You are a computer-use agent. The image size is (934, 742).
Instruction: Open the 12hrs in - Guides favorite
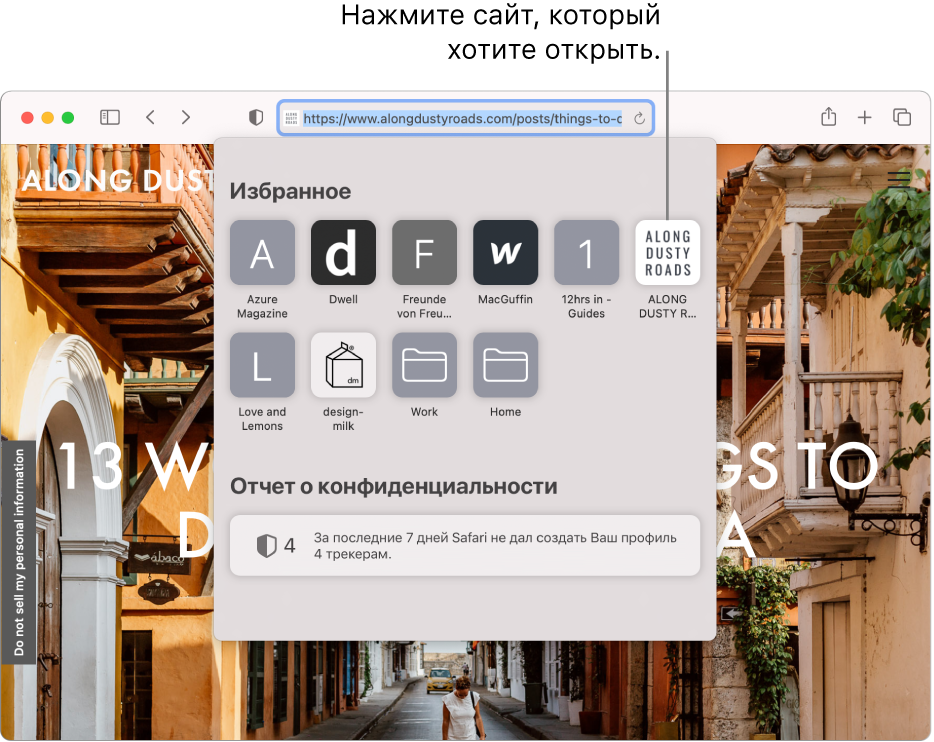pos(586,253)
